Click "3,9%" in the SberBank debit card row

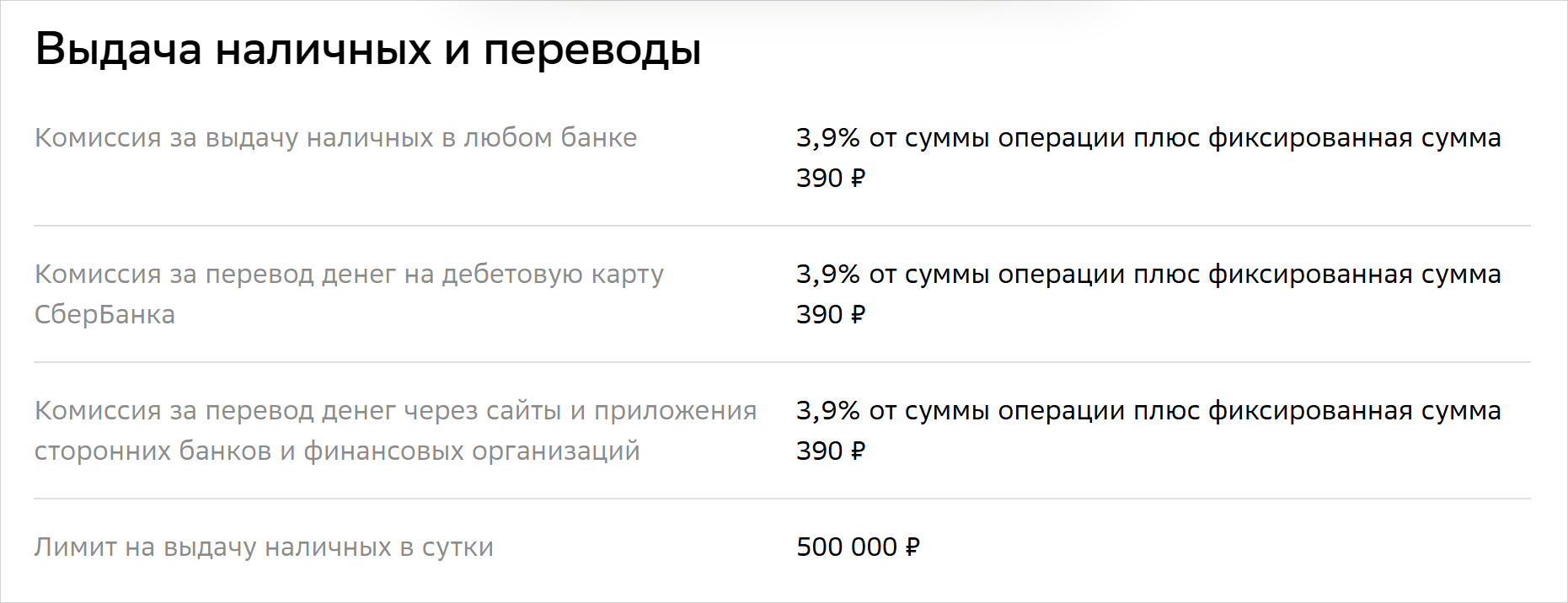pyautogui.click(x=827, y=274)
